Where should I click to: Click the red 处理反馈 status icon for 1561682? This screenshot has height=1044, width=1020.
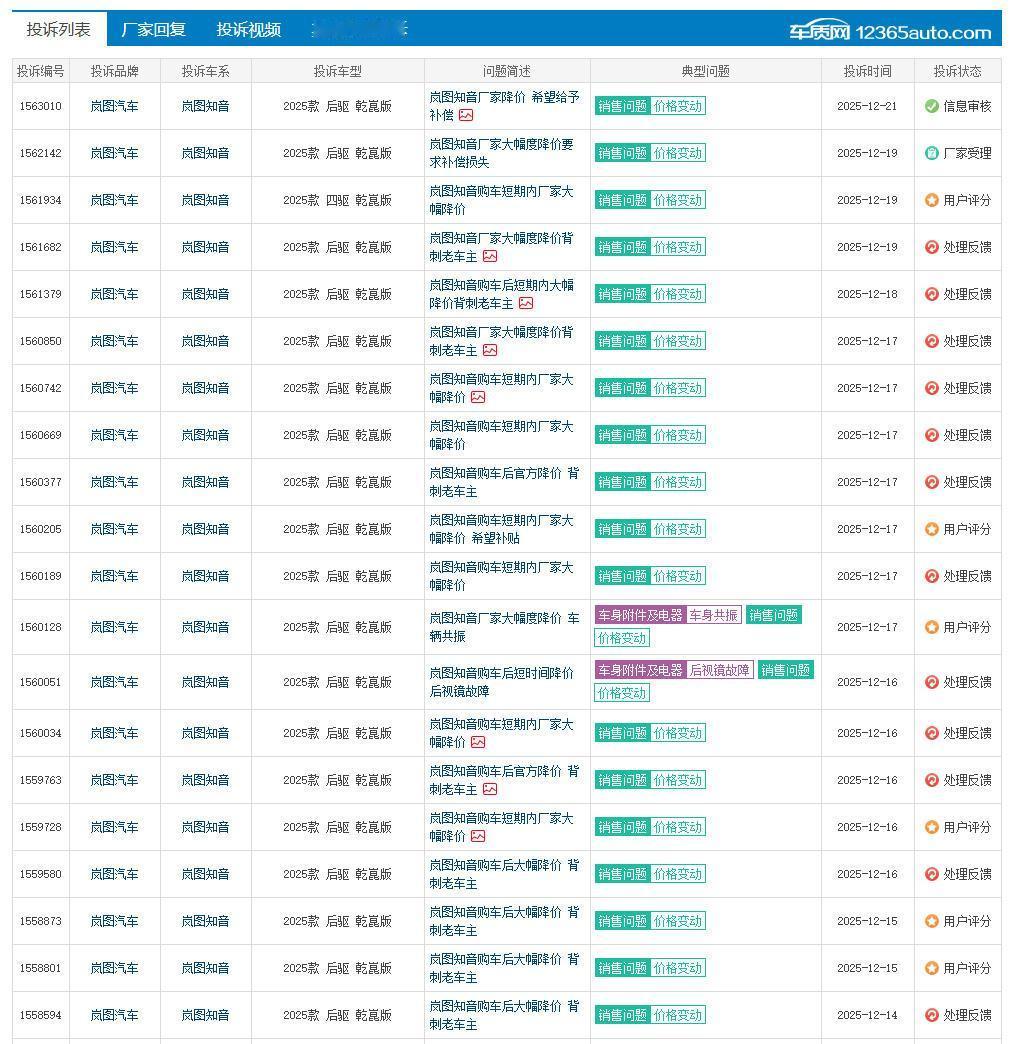pyautogui.click(x=931, y=247)
